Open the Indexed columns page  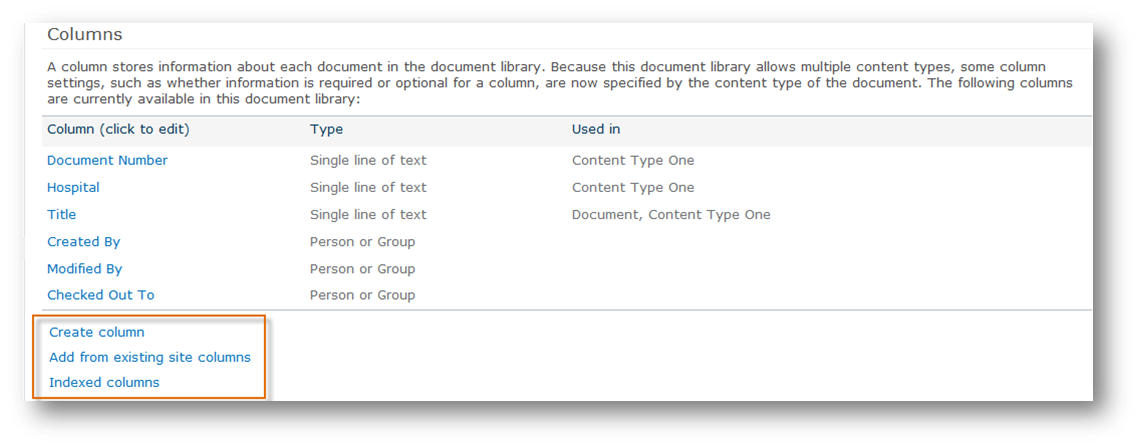coord(104,382)
